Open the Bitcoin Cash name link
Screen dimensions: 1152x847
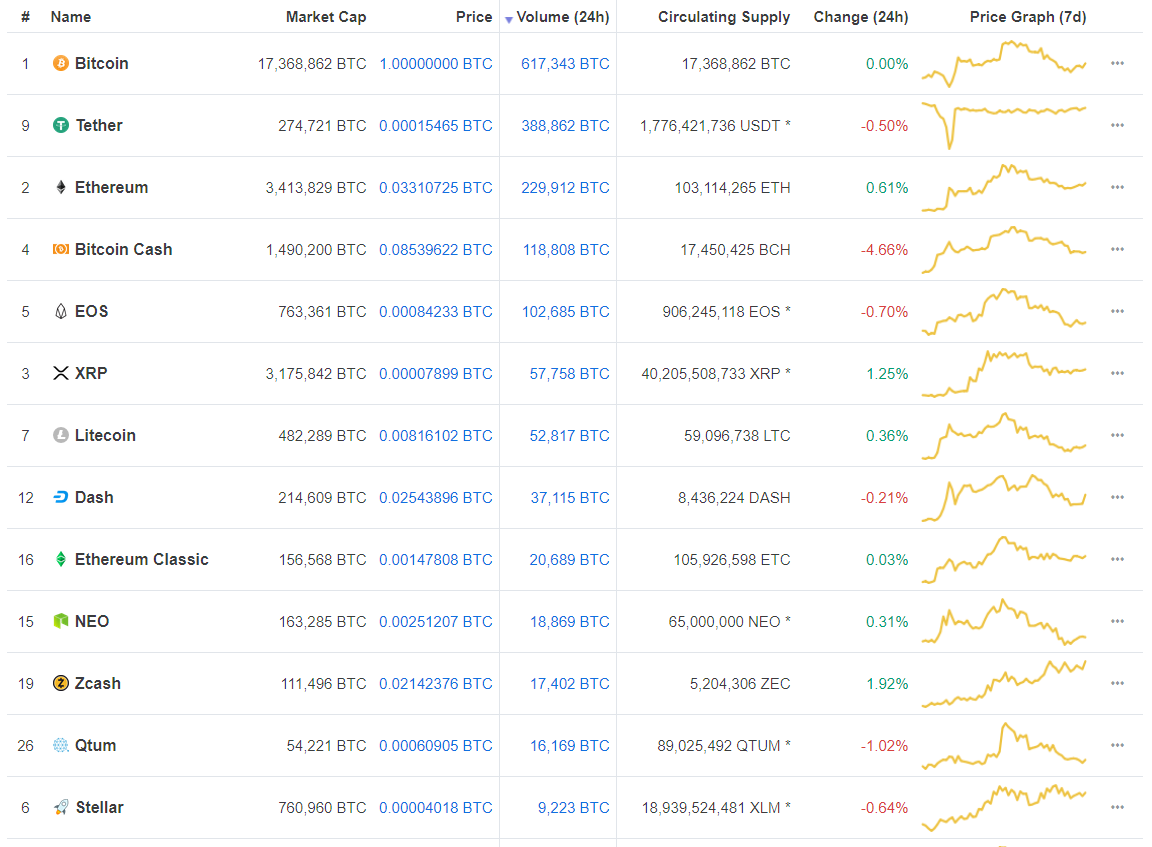pyautogui.click(x=123, y=250)
